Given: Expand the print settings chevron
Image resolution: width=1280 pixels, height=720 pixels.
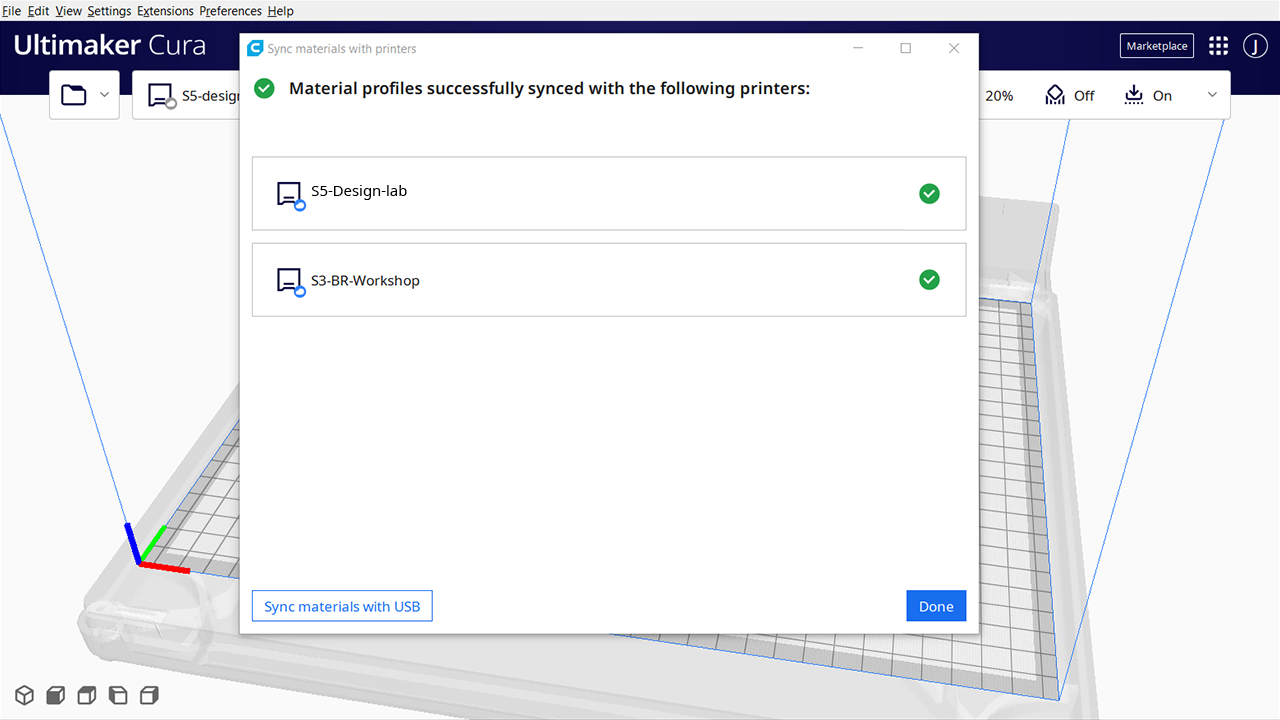Looking at the screenshot, I should tap(1212, 95).
